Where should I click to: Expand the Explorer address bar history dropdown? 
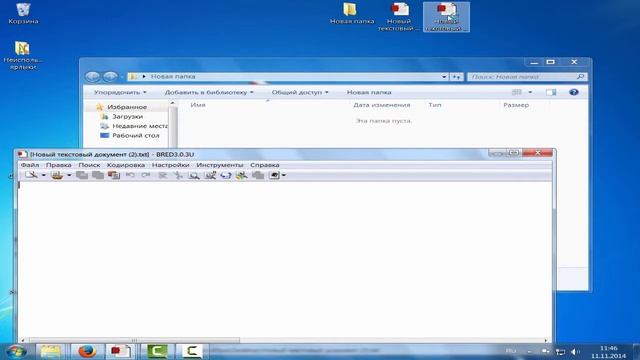(444, 77)
